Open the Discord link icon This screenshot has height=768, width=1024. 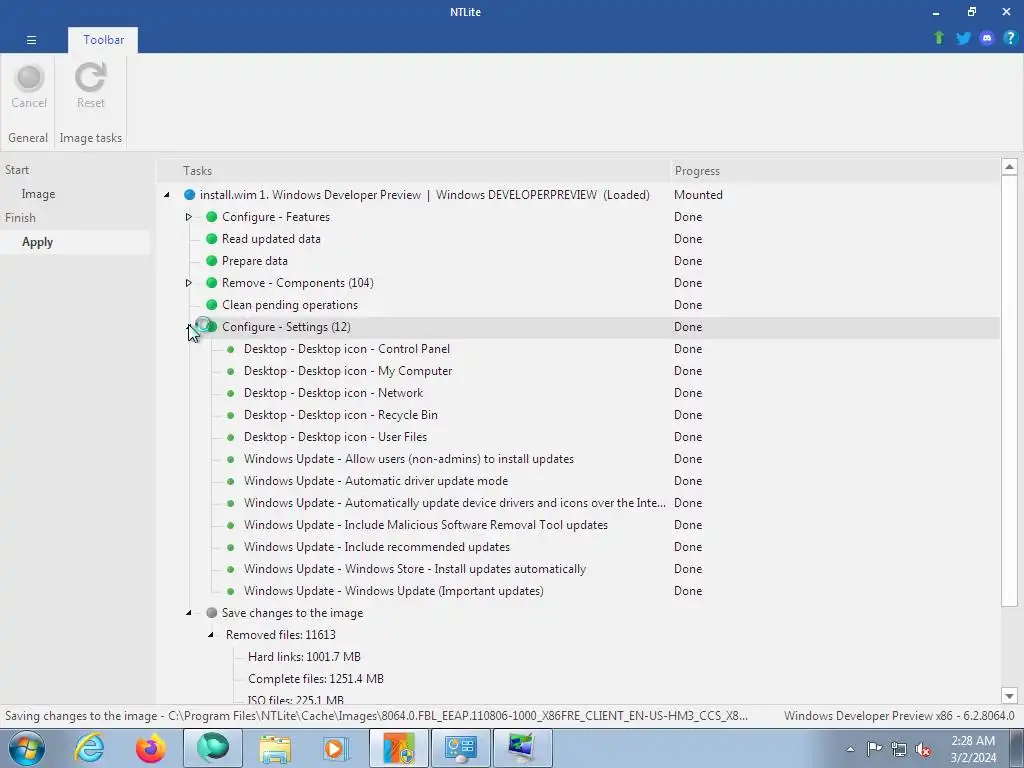click(x=987, y=38)
